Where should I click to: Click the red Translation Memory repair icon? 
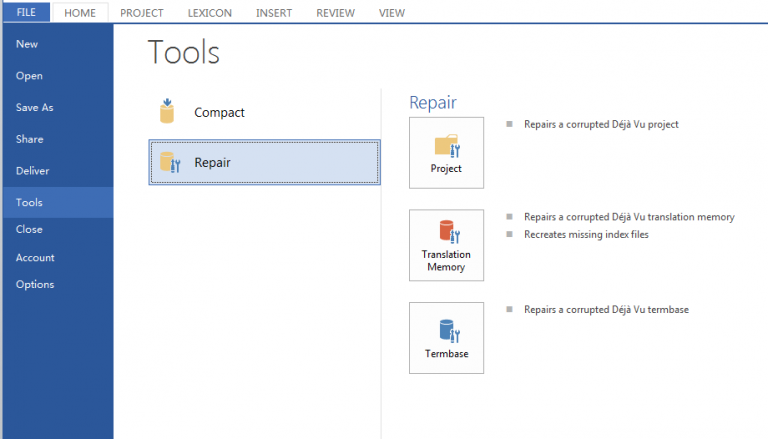[446, 234]
